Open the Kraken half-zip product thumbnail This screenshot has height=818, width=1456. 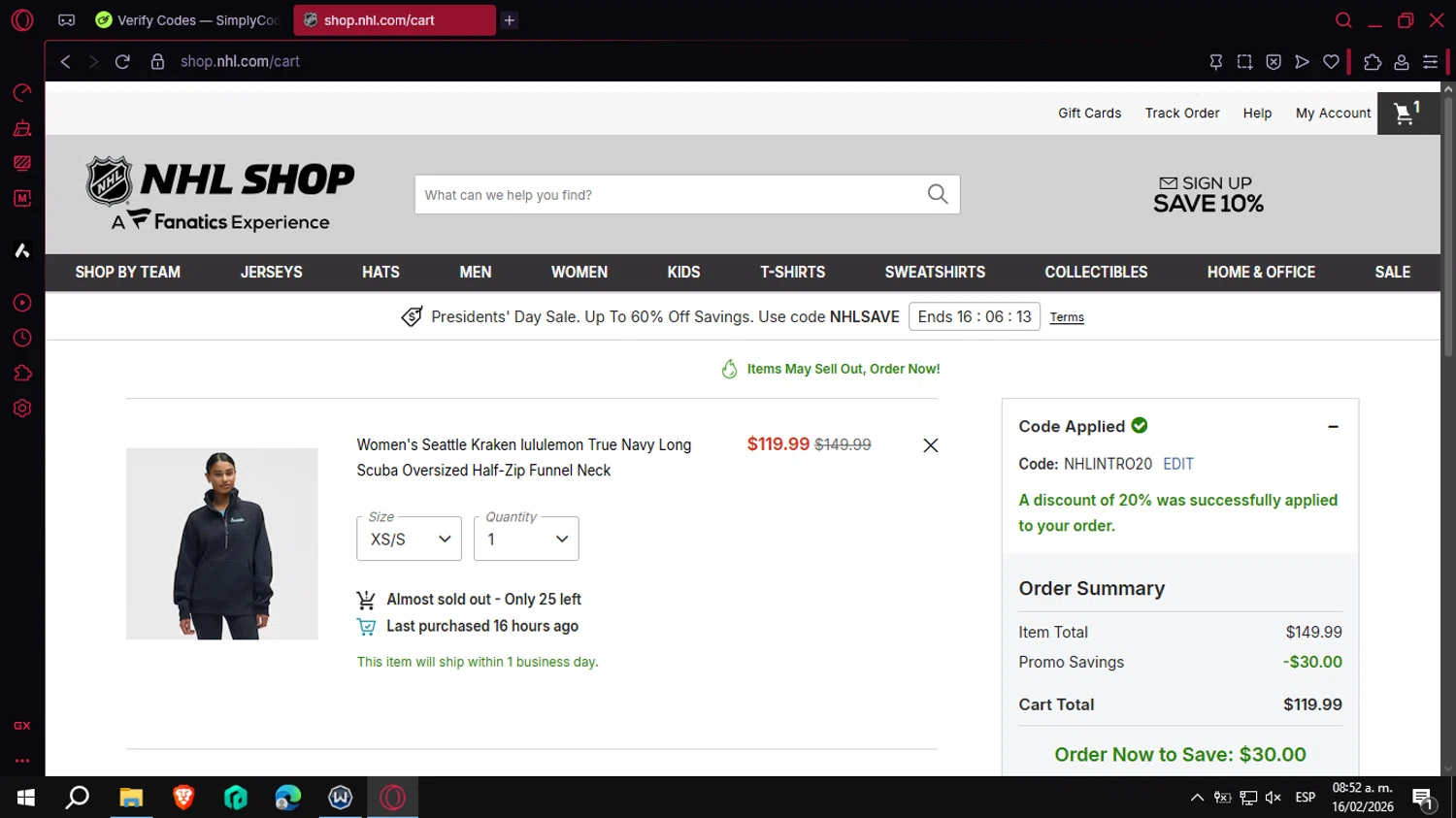222,543
